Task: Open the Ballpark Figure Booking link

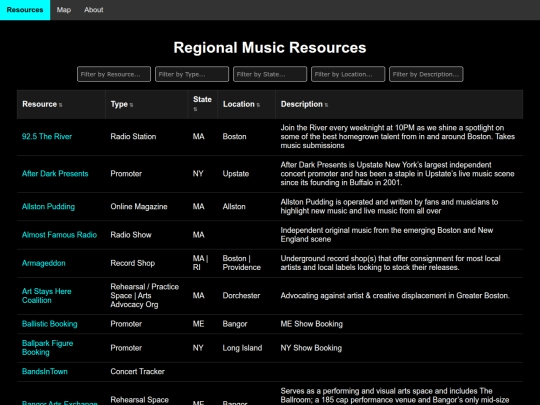Action: pos(48,348)
